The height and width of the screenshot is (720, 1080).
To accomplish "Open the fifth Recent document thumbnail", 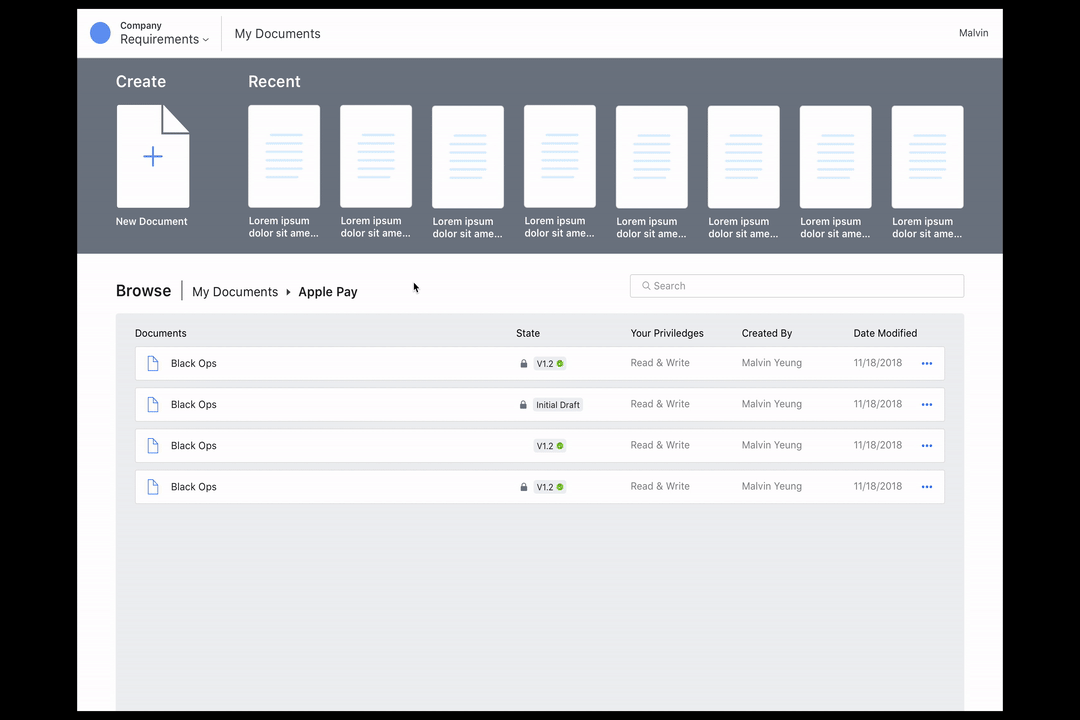I will [x=652, y=157].
